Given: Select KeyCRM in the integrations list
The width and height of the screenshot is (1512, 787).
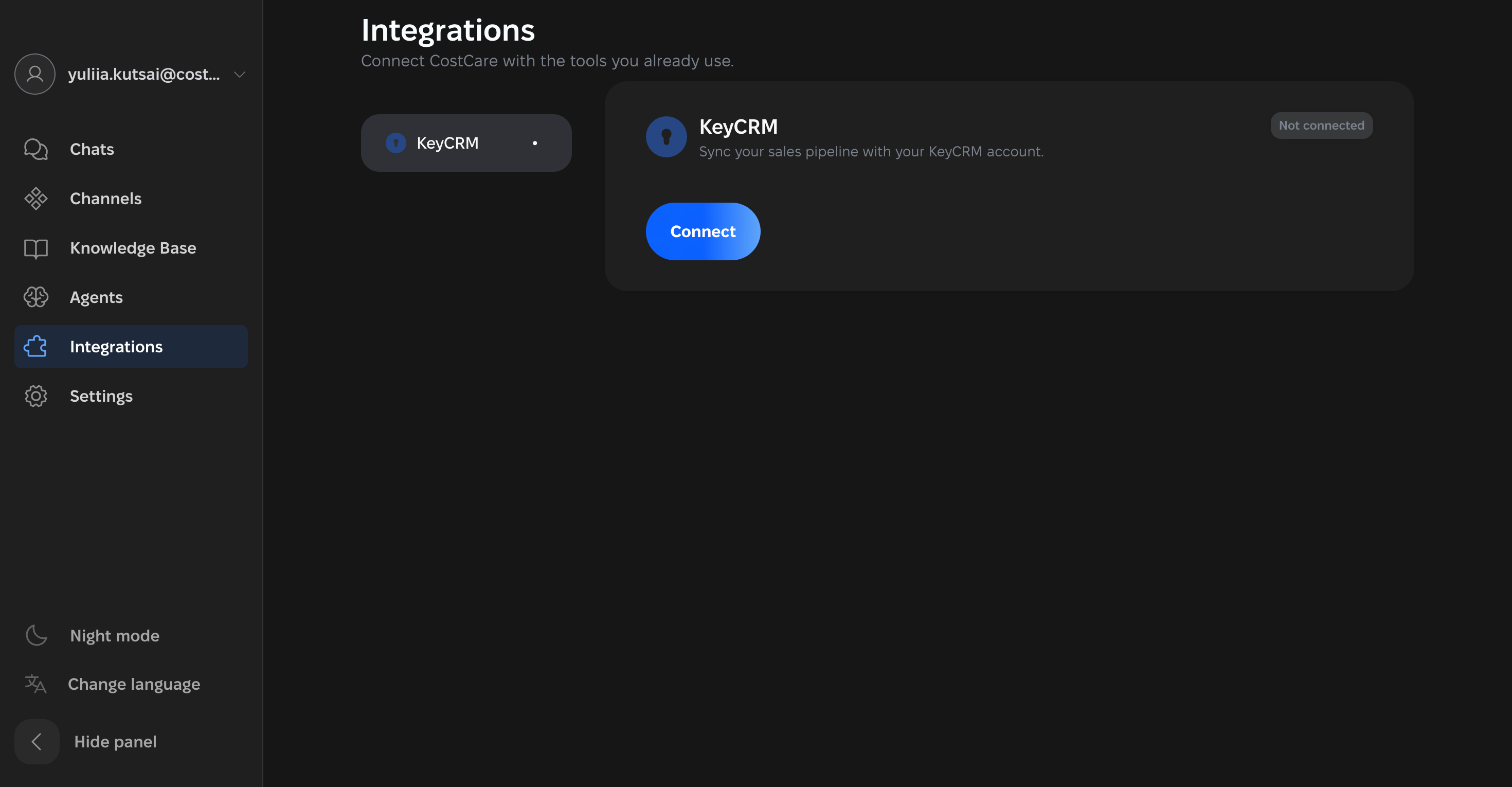Looking at the screenshot, I should click(x=466, y=143).
